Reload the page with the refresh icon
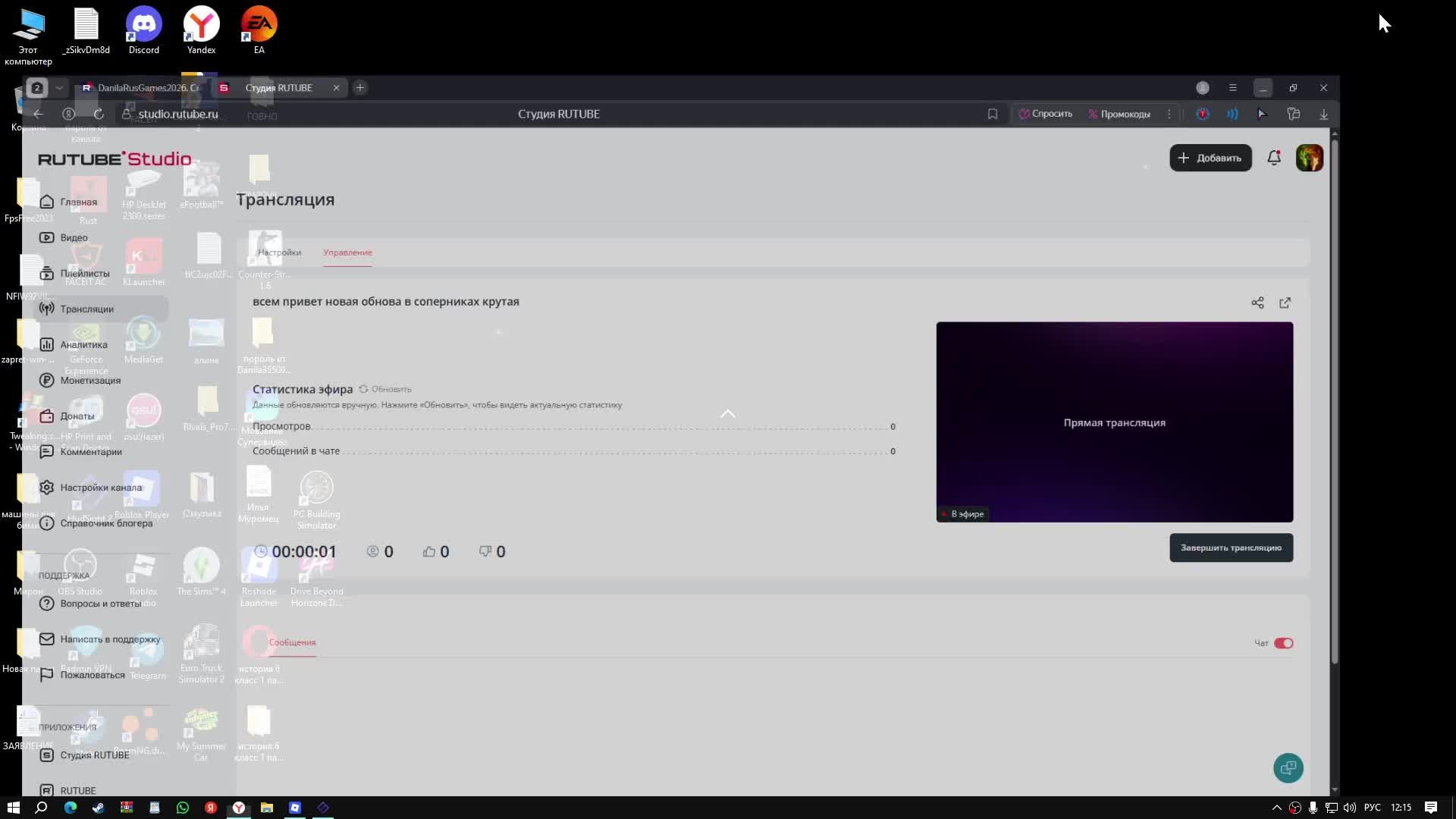 (99, 114)
